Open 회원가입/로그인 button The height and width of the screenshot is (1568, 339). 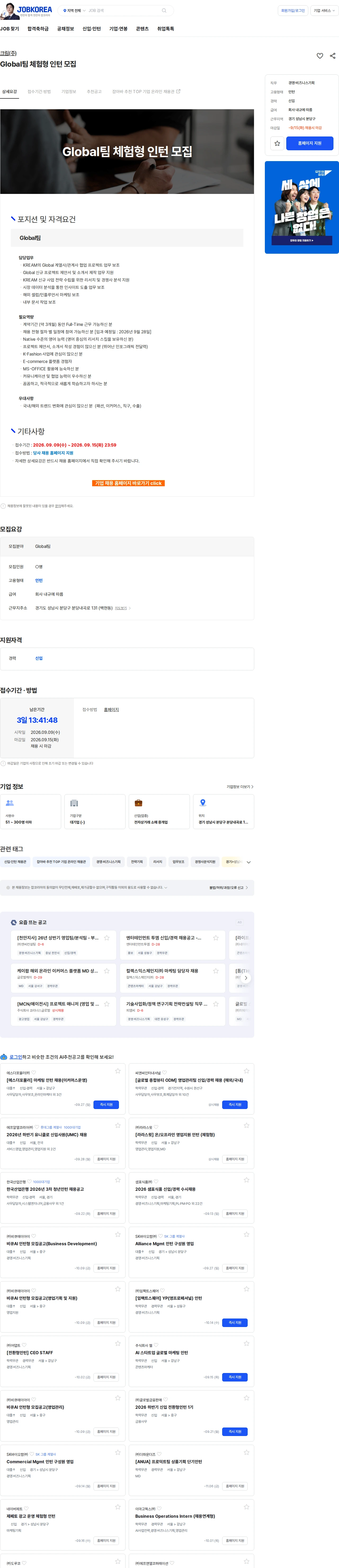pos(293,10)
